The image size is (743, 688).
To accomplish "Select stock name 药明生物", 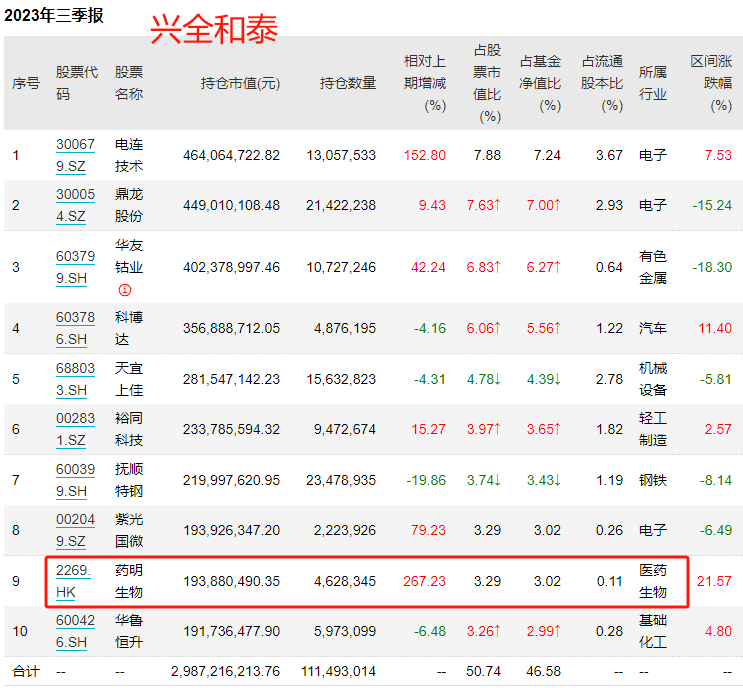I will click(x=128, y=581).
